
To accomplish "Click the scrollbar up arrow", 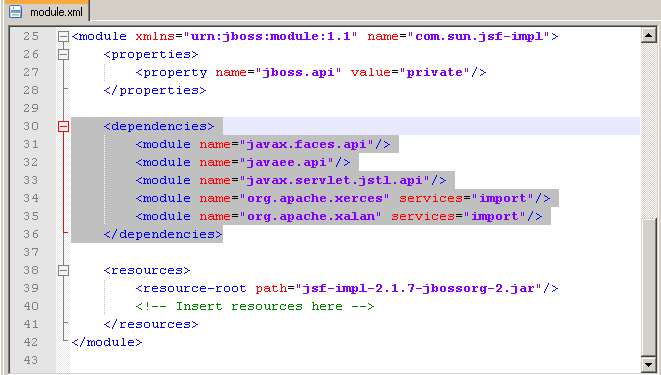I will pos(649,35).
